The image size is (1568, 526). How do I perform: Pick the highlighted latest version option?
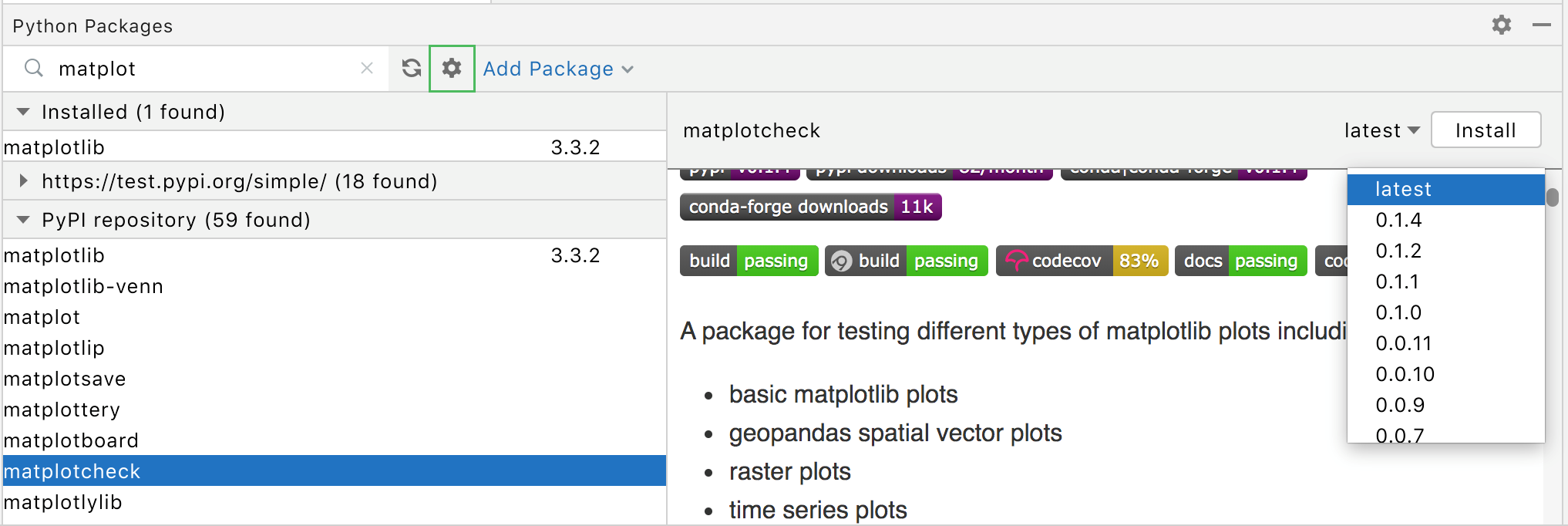point(1403,189)
